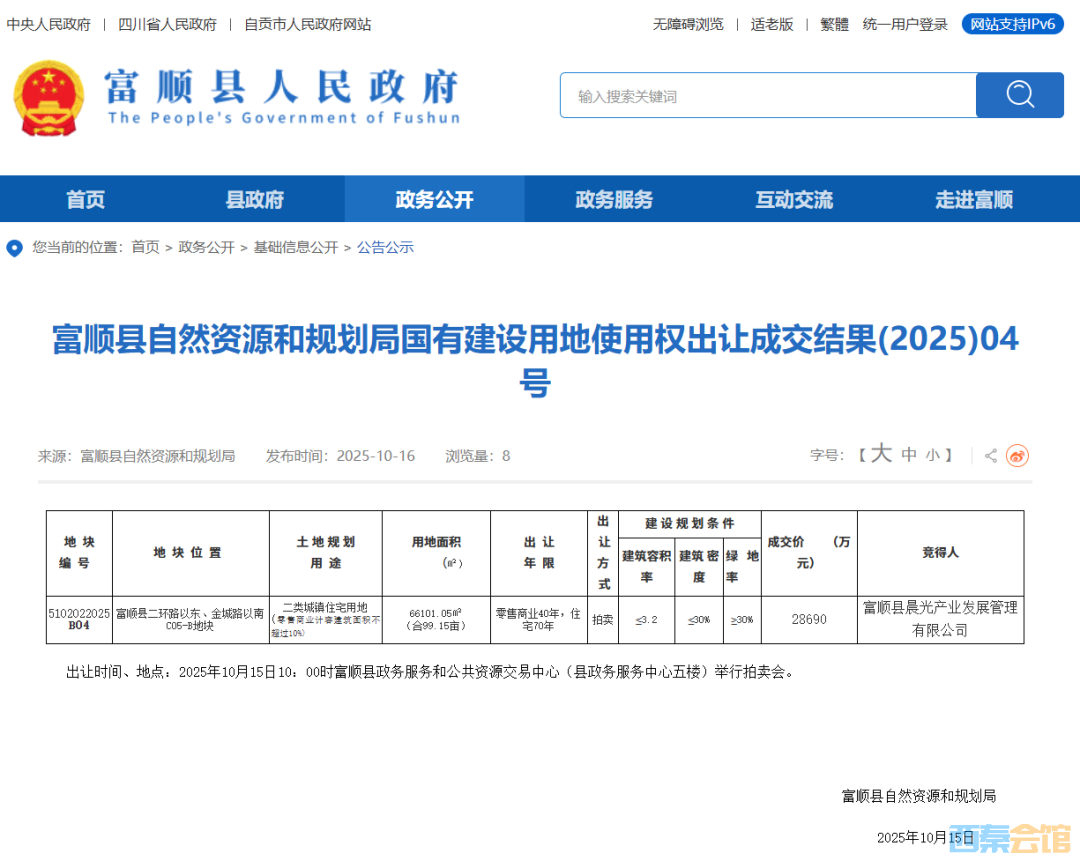
Task: Go to the 政务服务 menu
Action: coord(614,199)
